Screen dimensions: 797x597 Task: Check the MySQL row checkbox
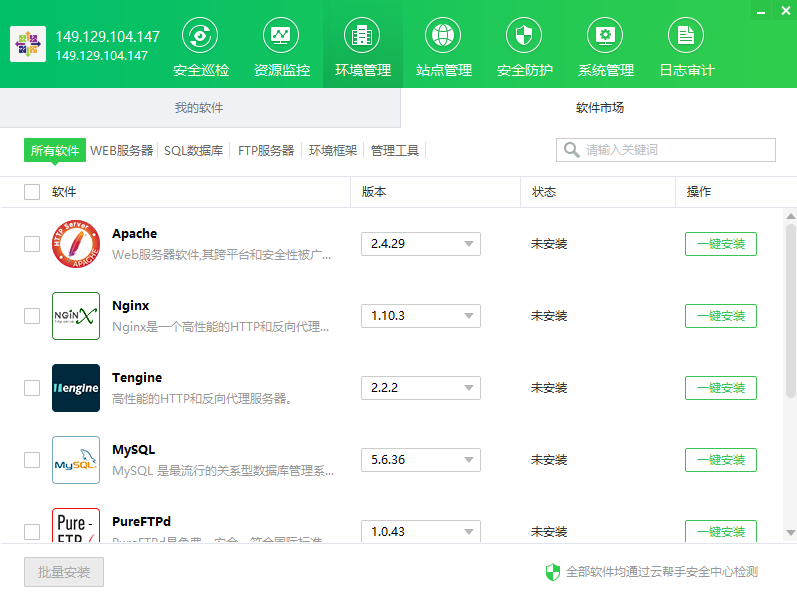pos(32,460)
